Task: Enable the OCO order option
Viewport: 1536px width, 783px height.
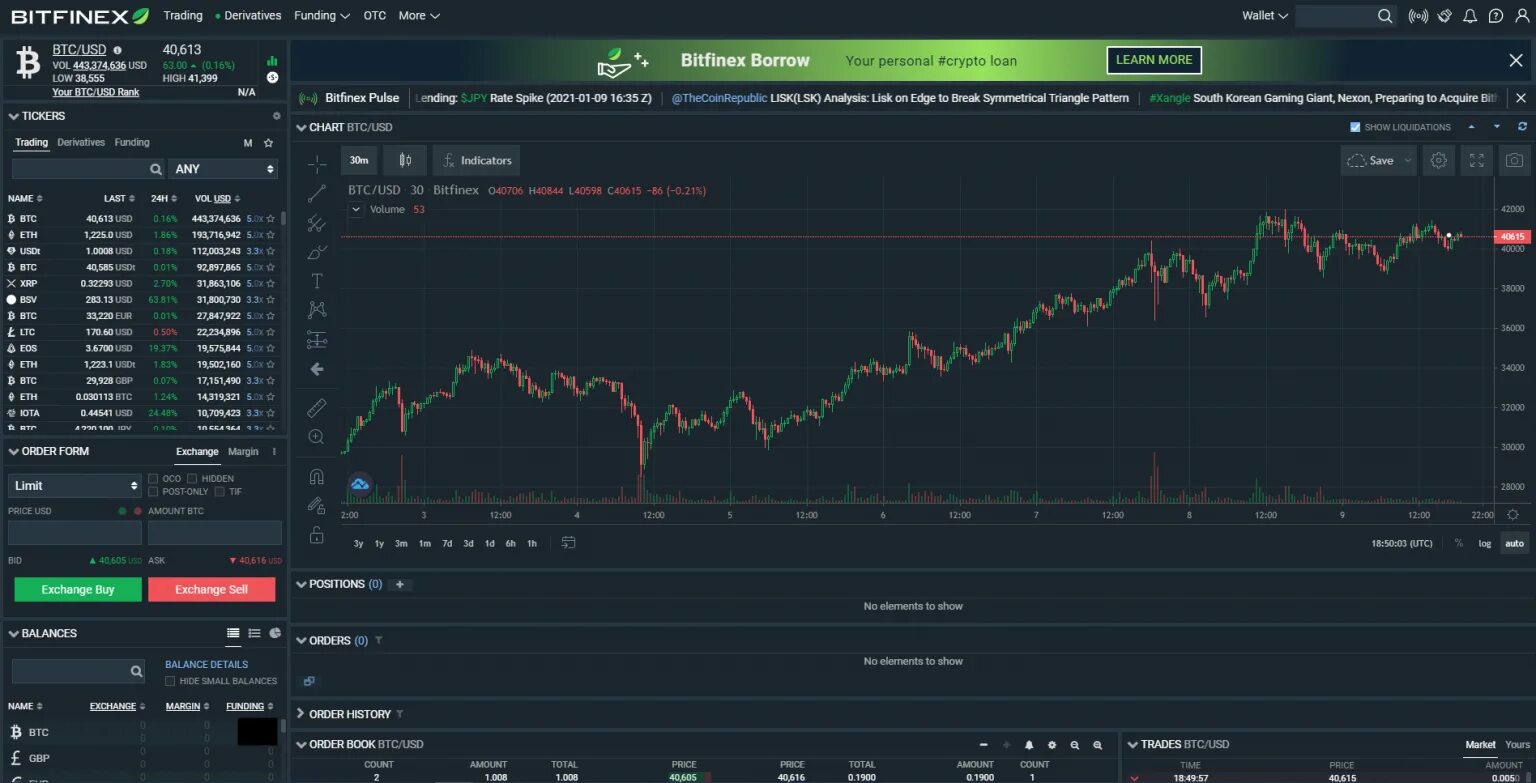Action: pyautogui.click(x=153, y=479)
